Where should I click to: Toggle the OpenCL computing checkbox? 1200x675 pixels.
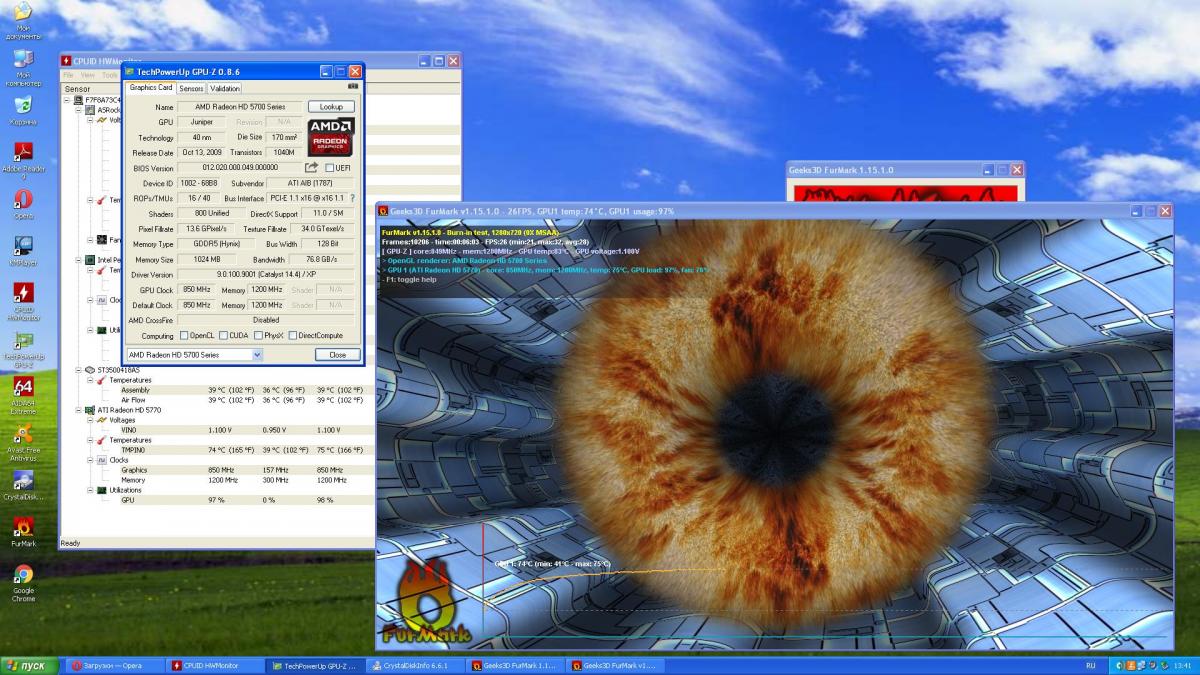coord(183,336)
